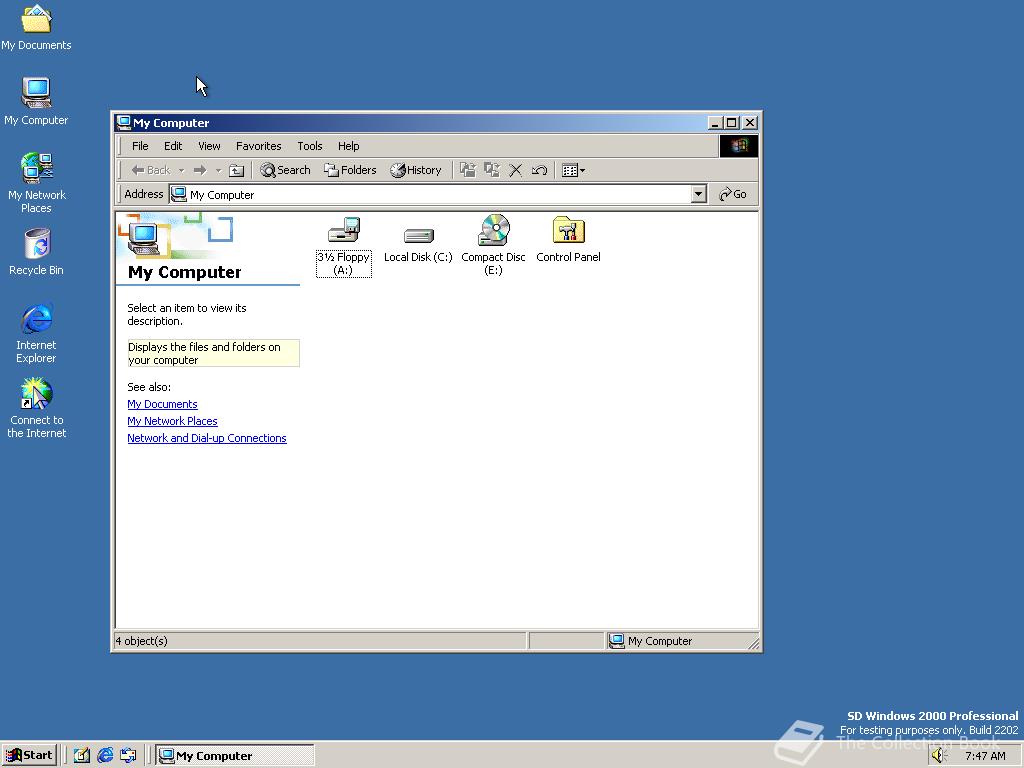Screen dimensions: 1024x768
Task: Open the Views dropdown button
Action: [x=573, y=170]
